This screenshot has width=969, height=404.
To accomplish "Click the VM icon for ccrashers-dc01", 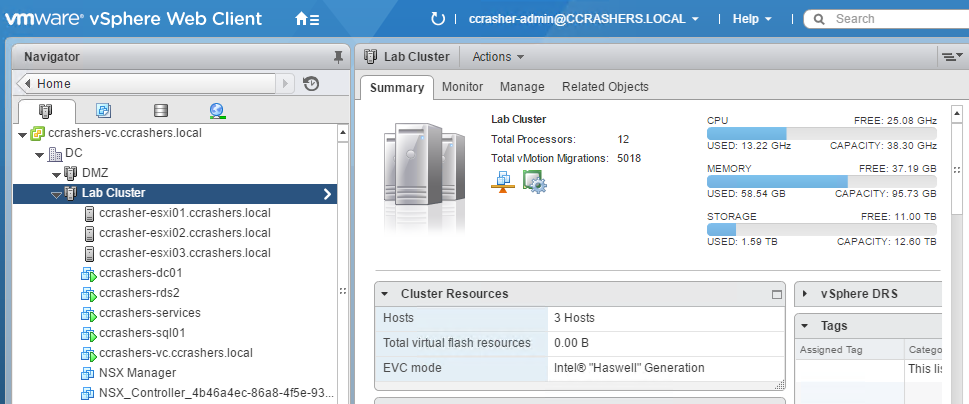I will point(88,274).
